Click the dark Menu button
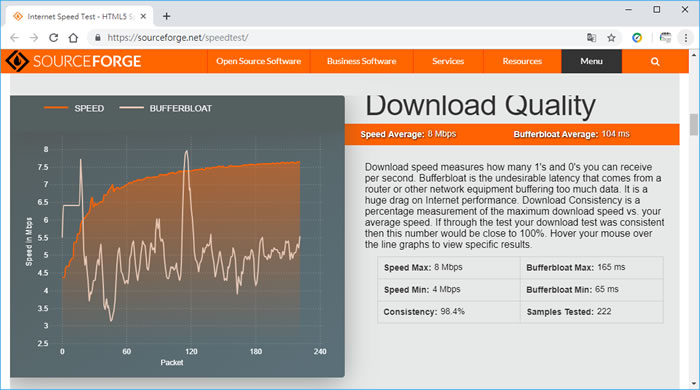This screenshot has width=700, height=390. (x=592, y=61)
